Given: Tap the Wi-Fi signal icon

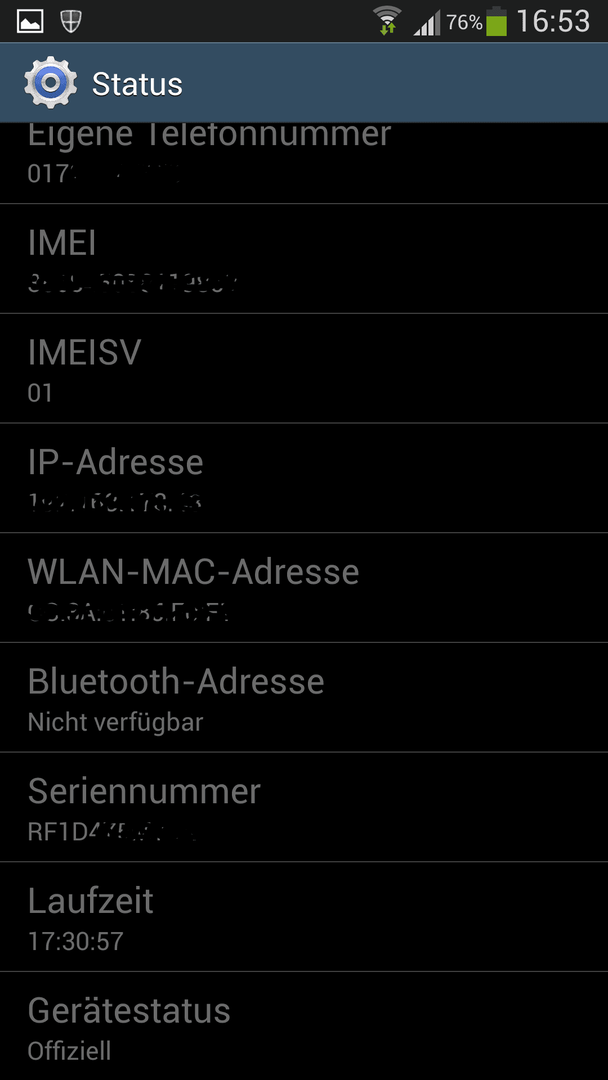Looking at the screenshot, I should [x=387, y=21].
